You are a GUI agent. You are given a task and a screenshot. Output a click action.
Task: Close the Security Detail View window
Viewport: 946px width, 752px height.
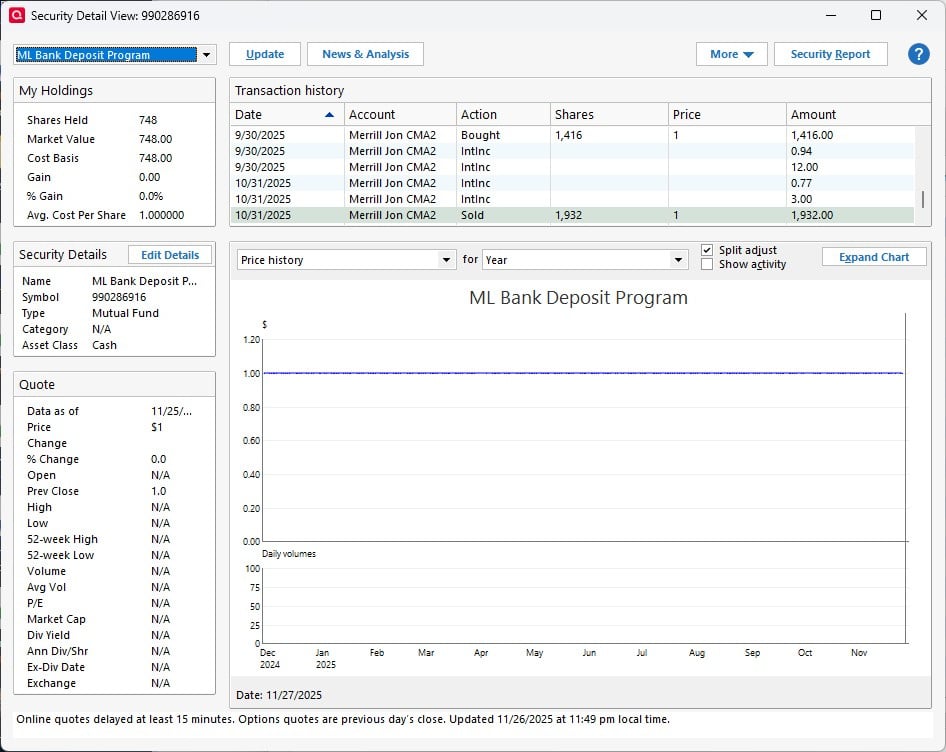(921, 15)
